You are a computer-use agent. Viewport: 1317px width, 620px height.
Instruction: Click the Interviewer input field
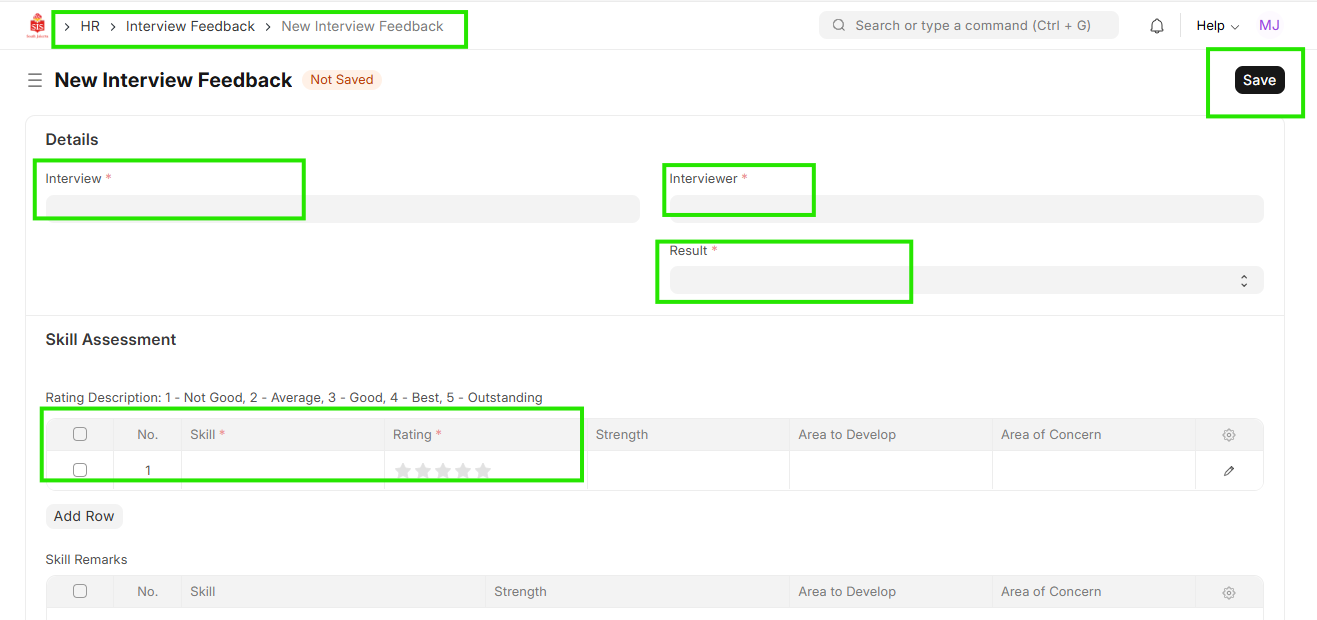[x=966, y=208]
